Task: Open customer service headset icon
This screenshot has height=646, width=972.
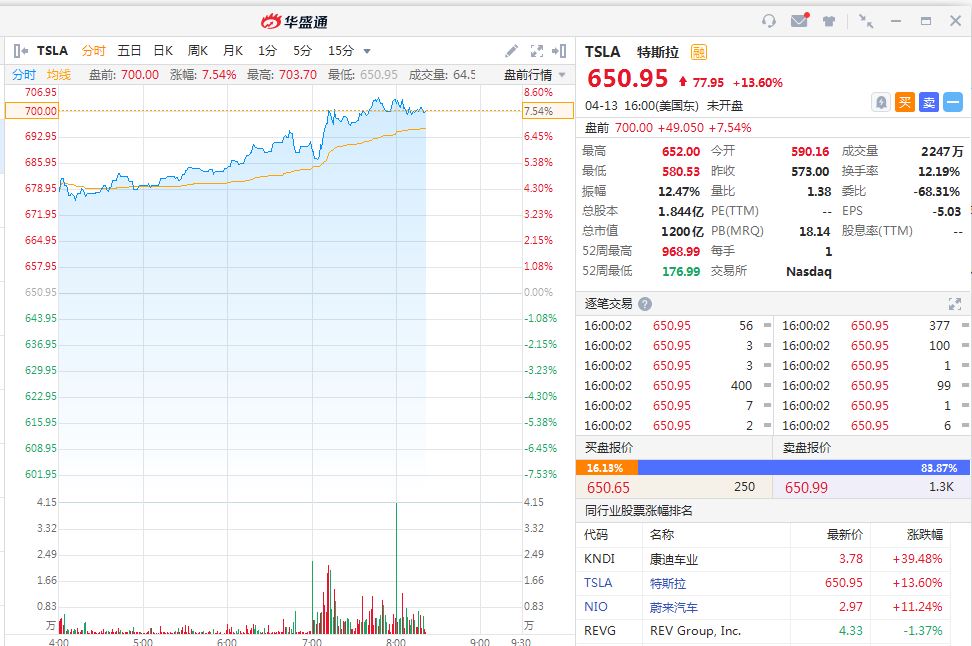Action: pyautogui.click(x=769, y=21)
